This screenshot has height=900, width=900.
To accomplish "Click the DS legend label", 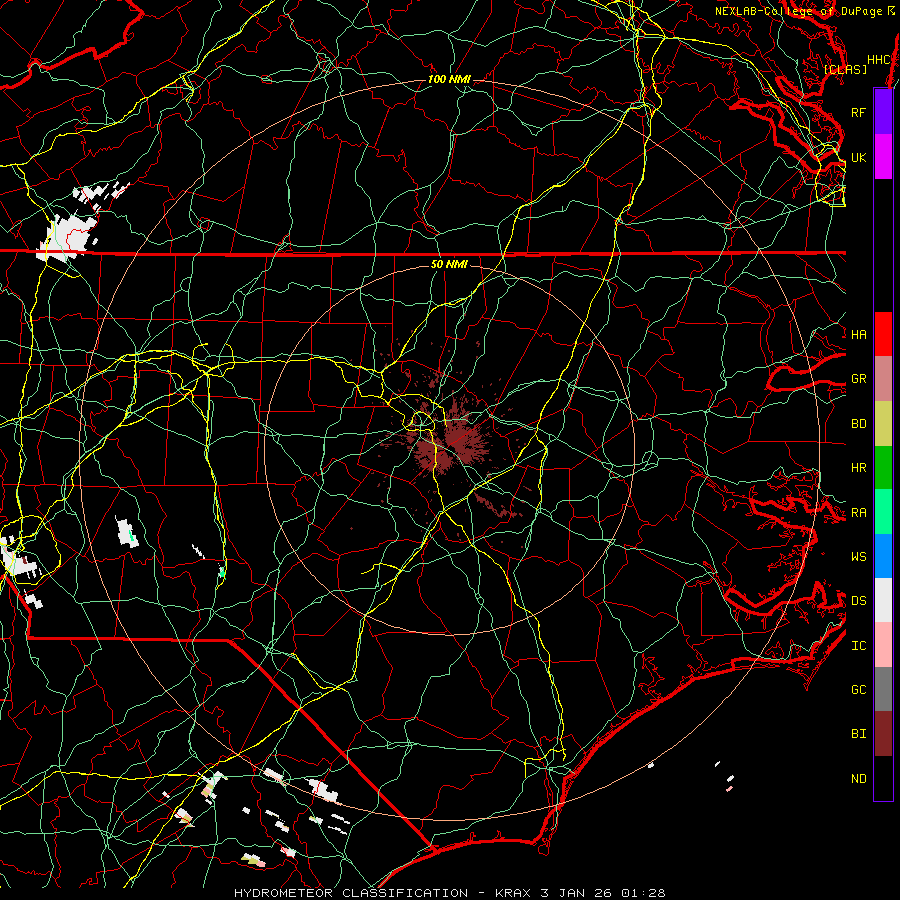I will (x=859, y=601).
